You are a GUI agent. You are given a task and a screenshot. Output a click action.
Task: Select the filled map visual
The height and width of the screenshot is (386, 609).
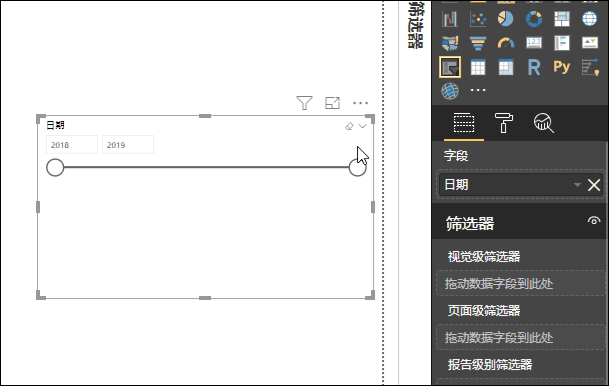pos(450,43)
